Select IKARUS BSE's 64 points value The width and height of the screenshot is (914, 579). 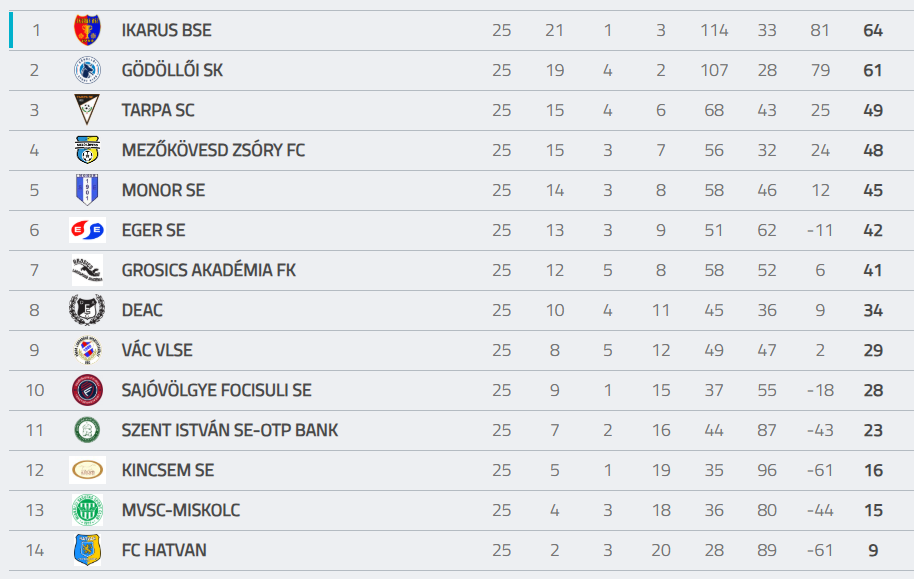point(873,30)
